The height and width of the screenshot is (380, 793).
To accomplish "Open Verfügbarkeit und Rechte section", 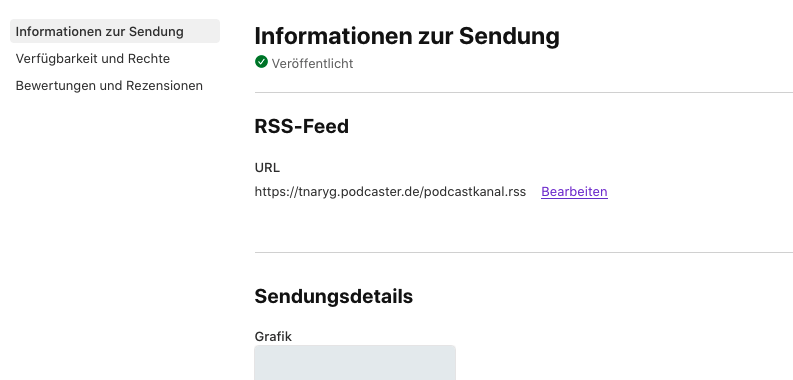I will tap(93, 59).
